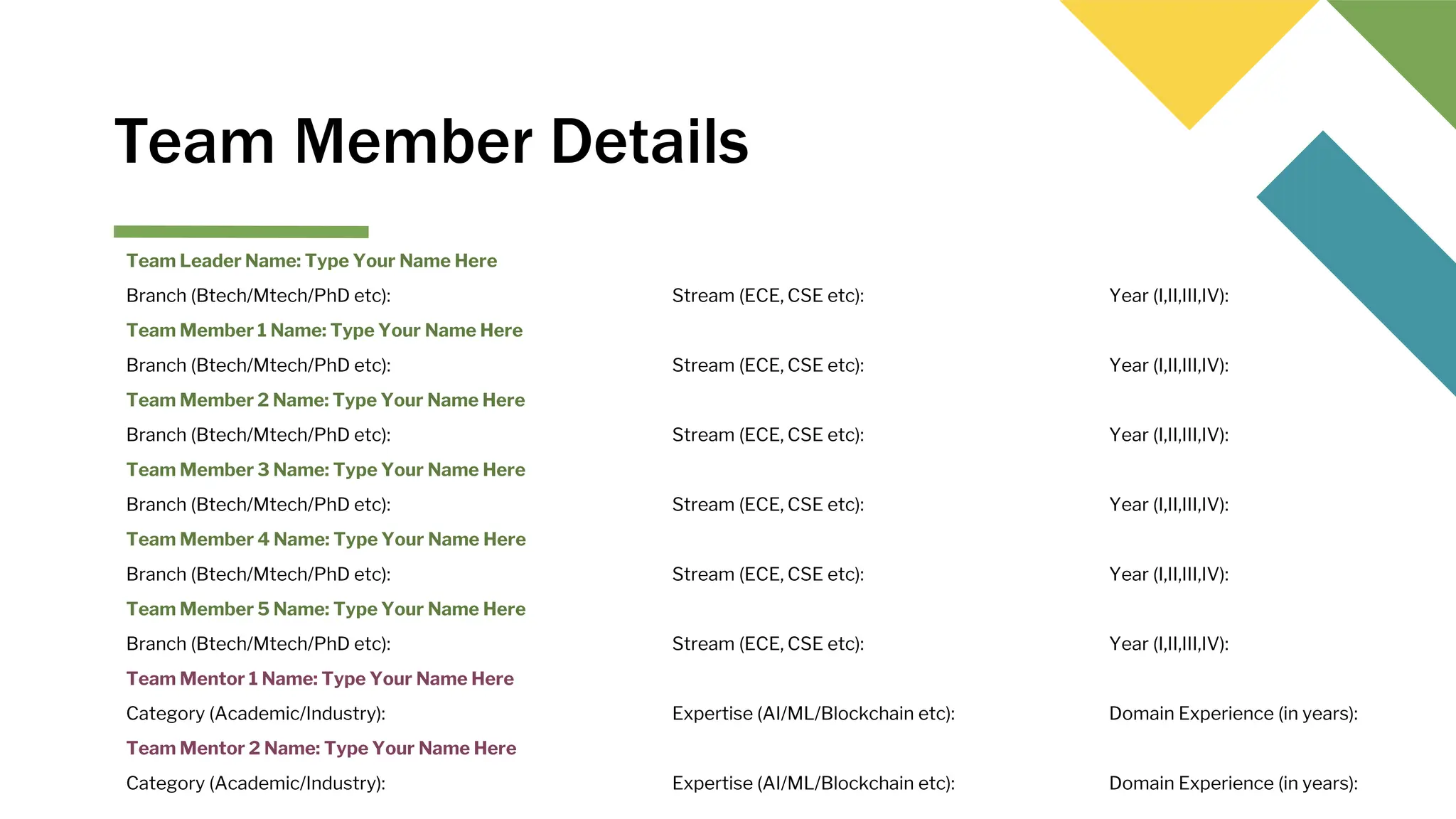The height and width of the screenshot is (819, 1456).
Task: Click the Team Leader's Branch field
Action: pyautogui.click(x=258, y=296)
